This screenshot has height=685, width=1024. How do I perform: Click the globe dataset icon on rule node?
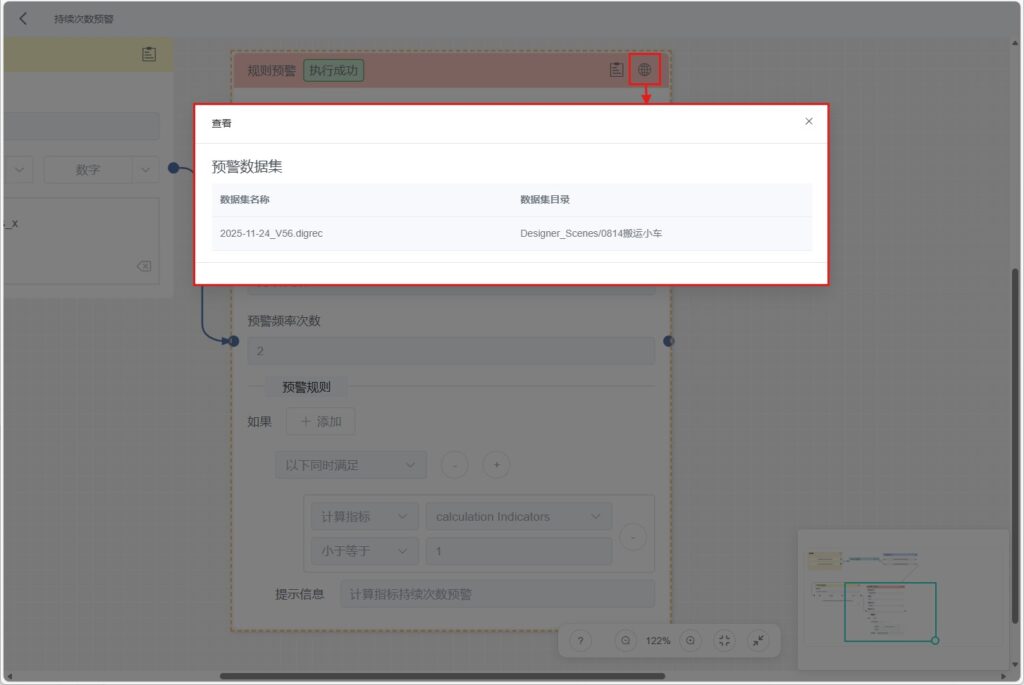[x=645, y=70]
